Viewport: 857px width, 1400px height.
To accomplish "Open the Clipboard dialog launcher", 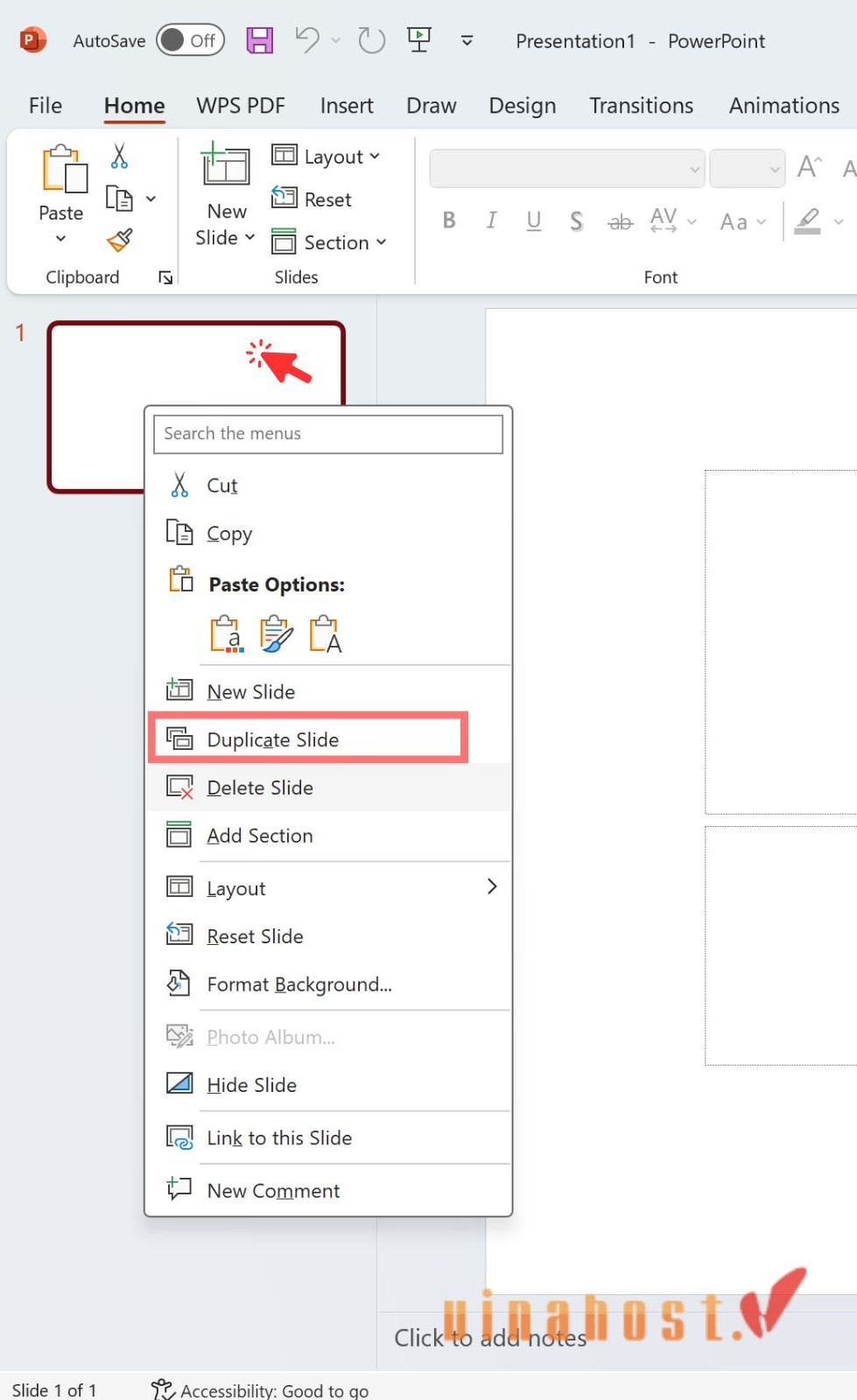I will (x=165, y=277).
